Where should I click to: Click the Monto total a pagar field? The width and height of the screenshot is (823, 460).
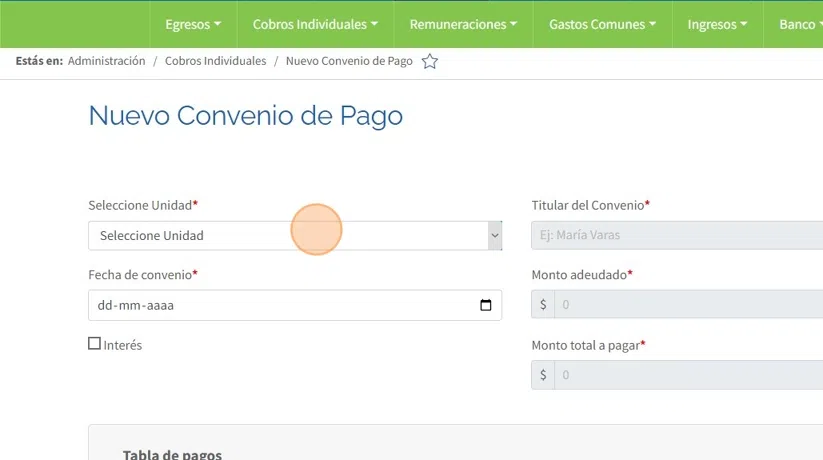pos(688,375)
